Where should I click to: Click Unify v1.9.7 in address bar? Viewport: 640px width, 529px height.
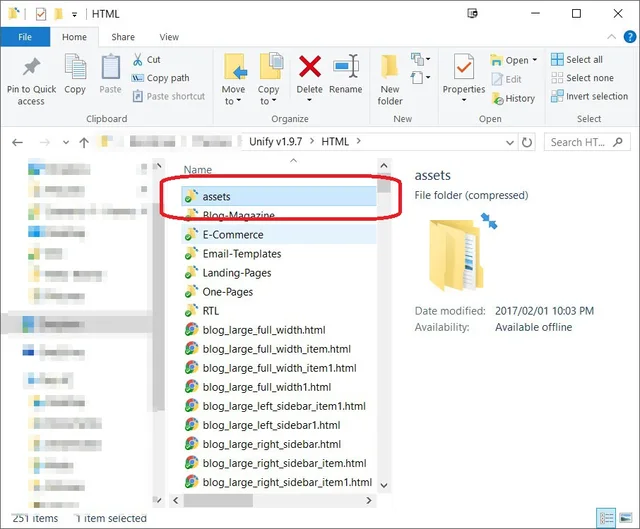(276, 142)
